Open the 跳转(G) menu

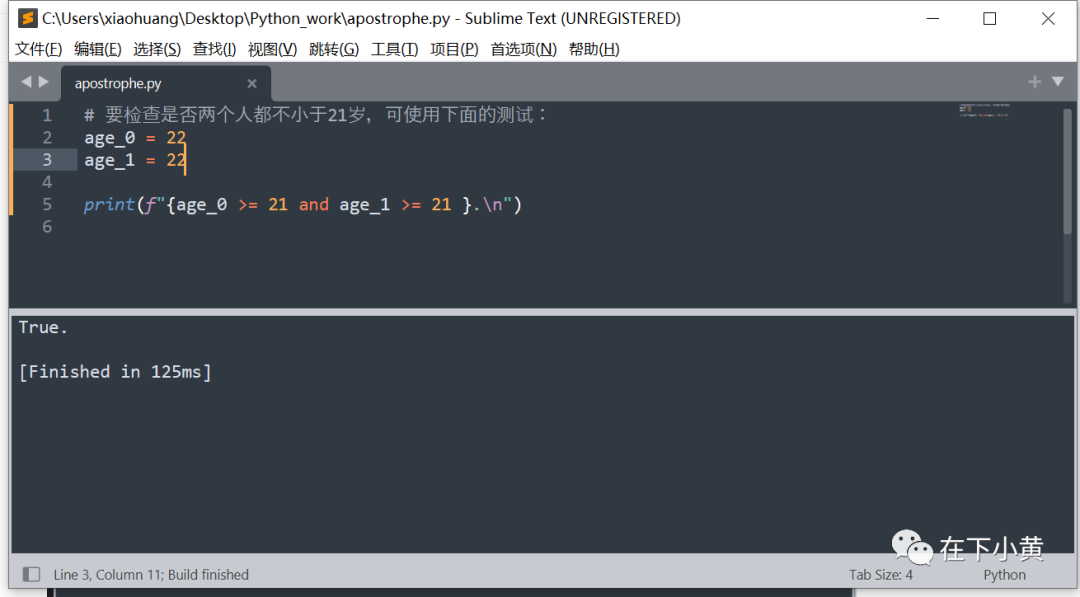(x=334, y=50)
